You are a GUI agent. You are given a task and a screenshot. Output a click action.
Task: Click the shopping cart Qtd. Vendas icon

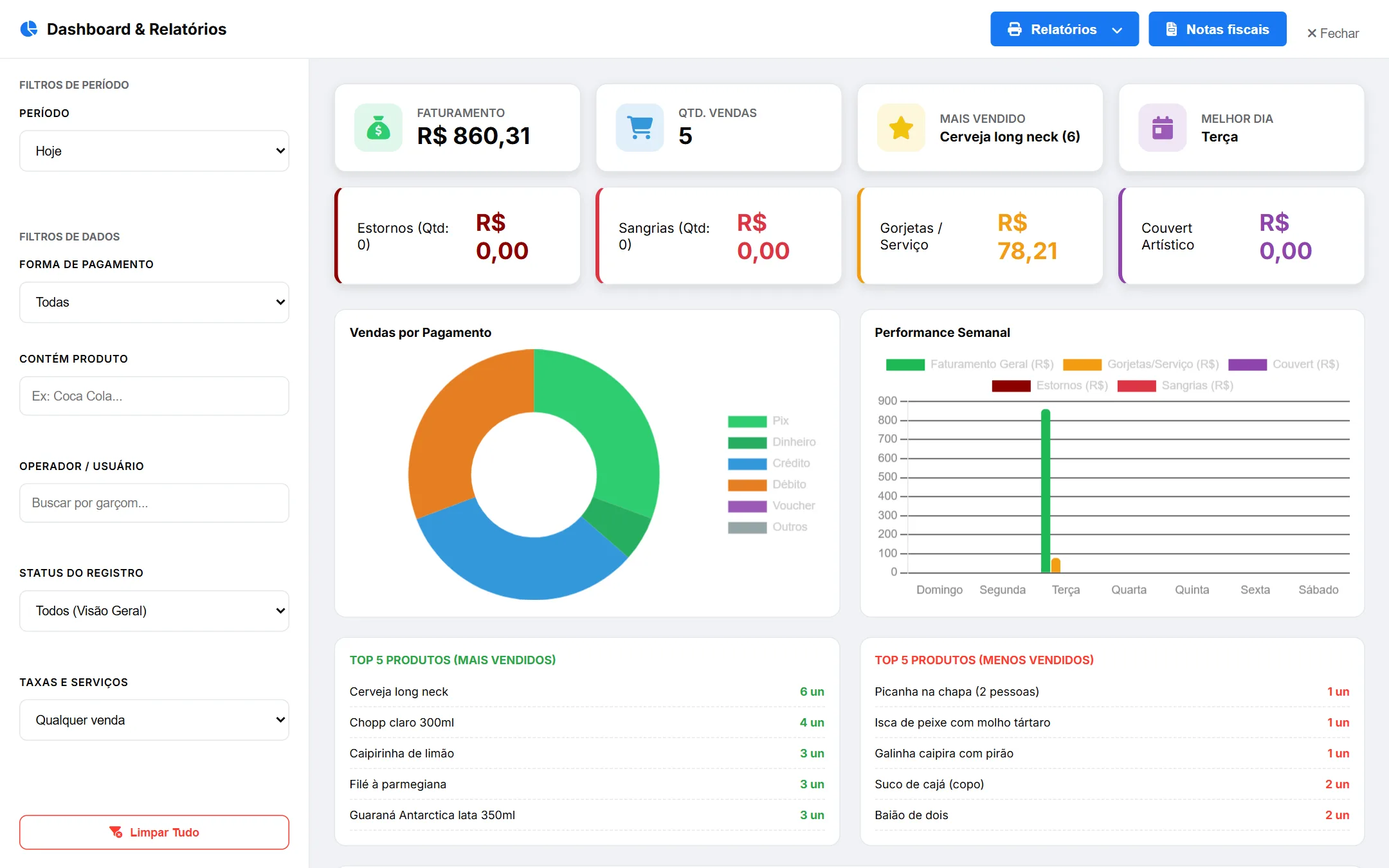[x=640, y=127]
